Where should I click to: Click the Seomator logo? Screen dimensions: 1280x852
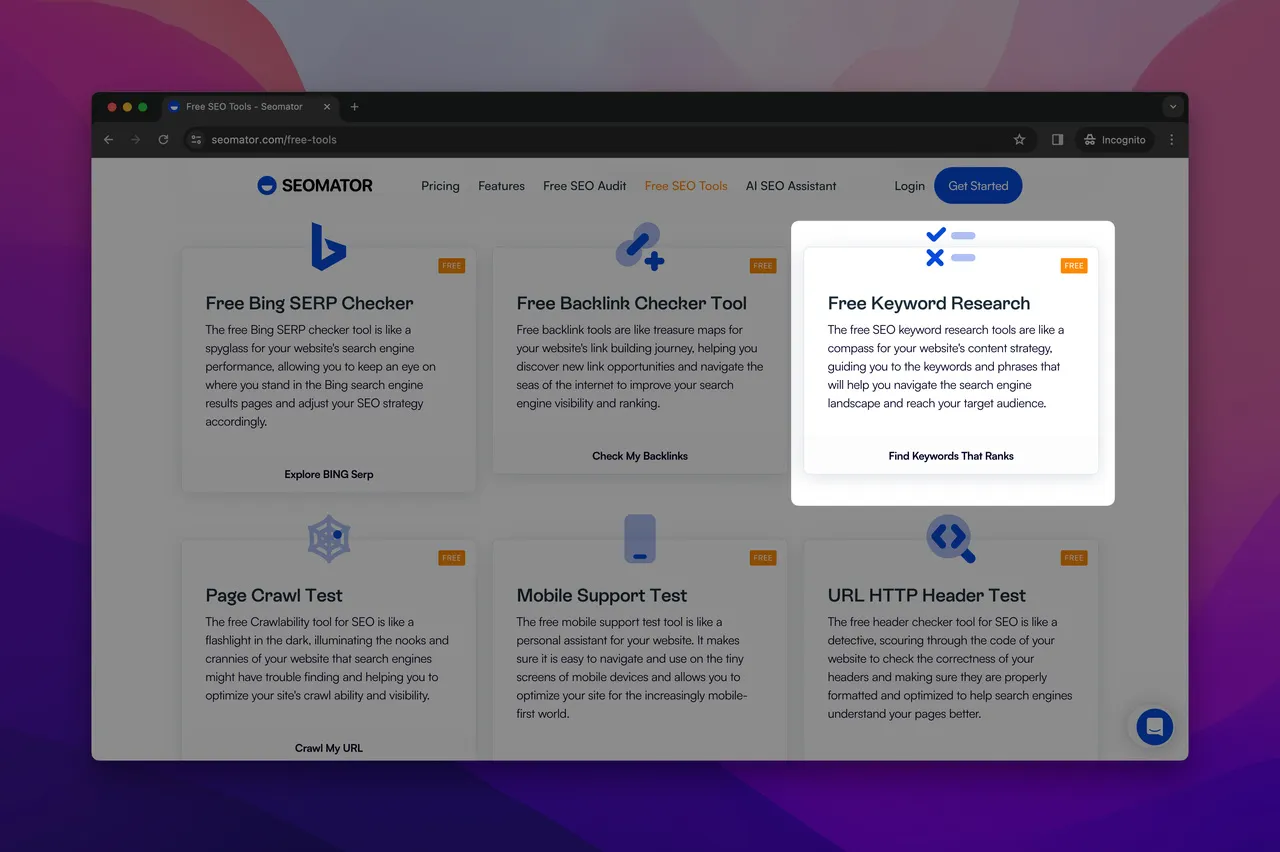315,185
